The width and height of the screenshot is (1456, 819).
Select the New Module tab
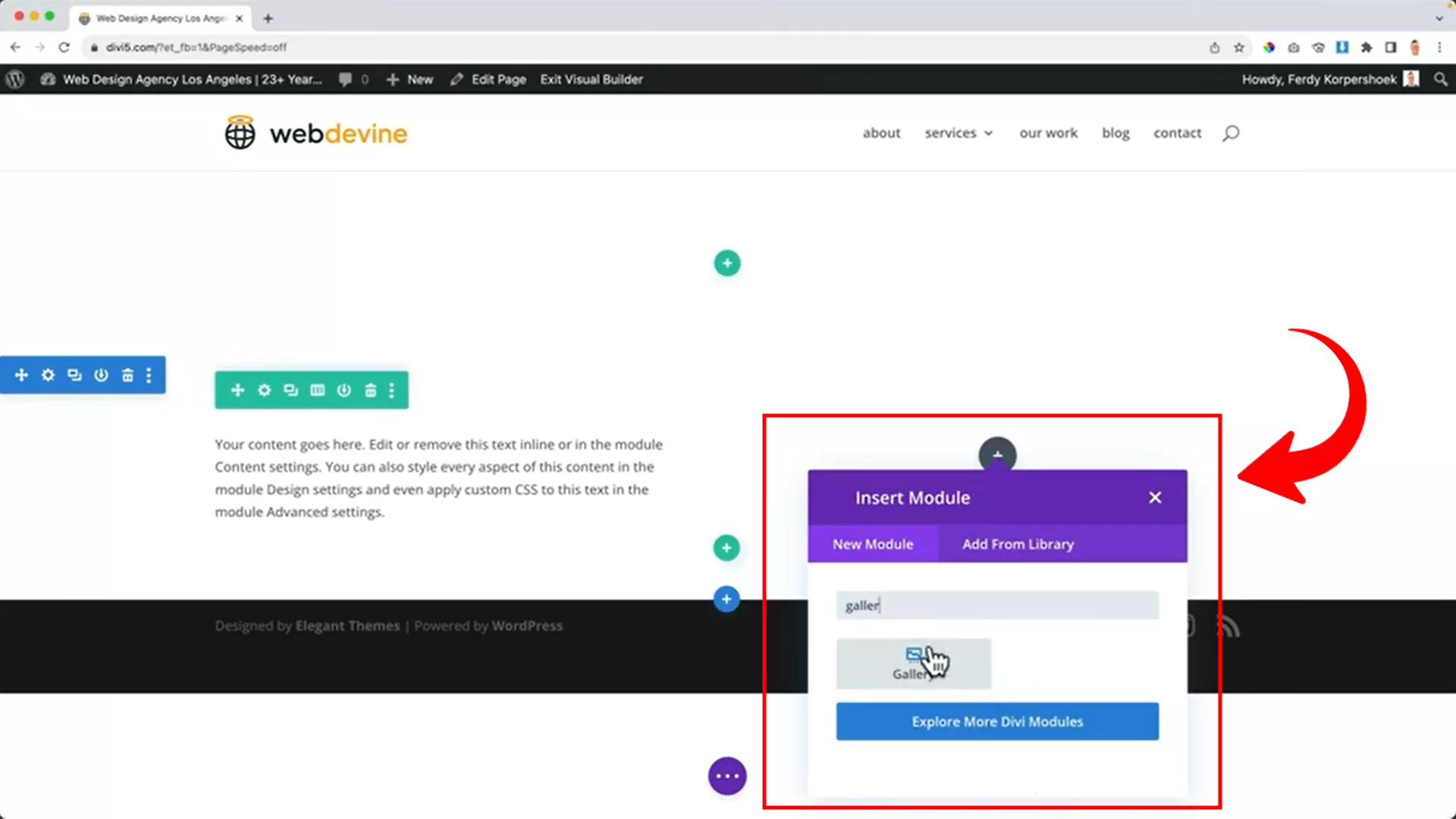873,544
